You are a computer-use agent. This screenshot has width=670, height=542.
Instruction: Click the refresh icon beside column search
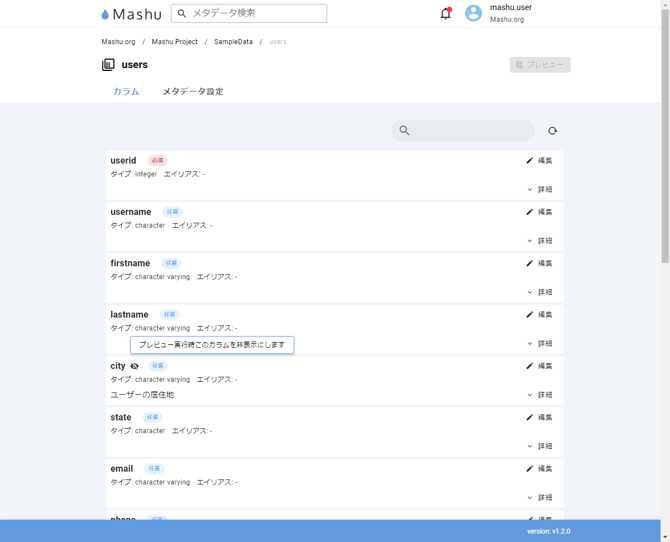pos(552,131)
